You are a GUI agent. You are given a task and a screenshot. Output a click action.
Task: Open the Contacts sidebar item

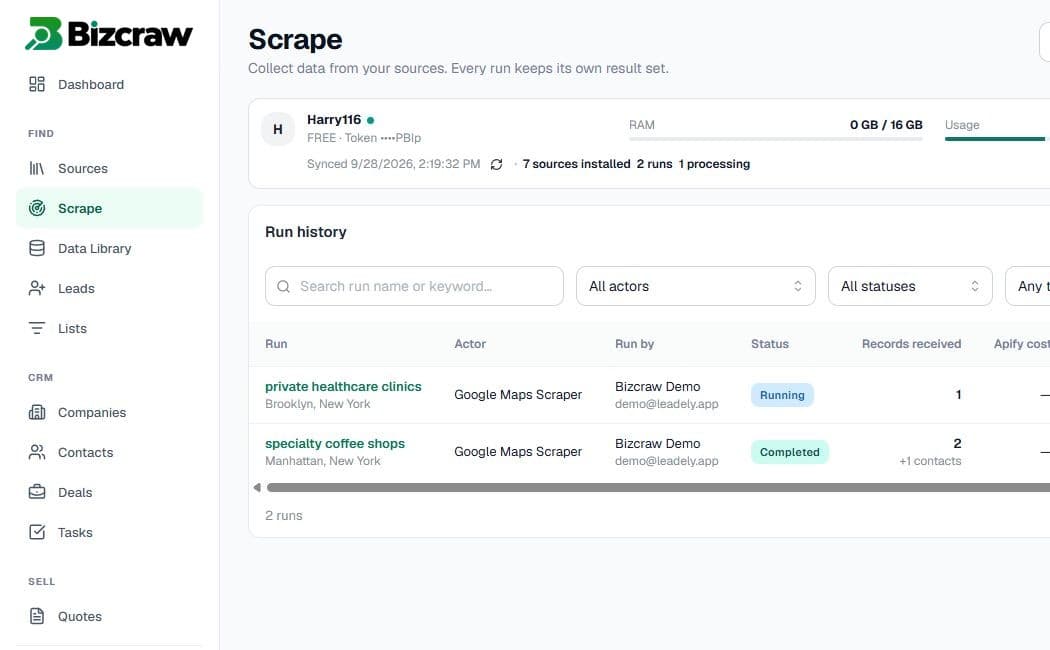coord(109,453)
